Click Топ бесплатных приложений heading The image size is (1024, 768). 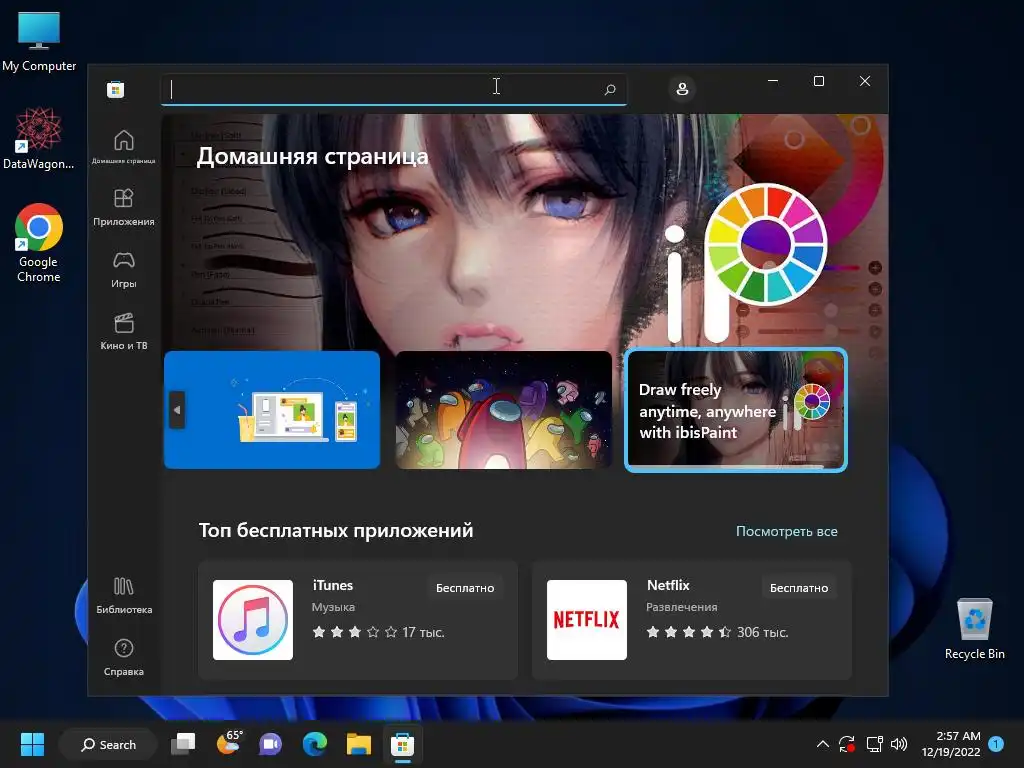click(x=336, y=530)
